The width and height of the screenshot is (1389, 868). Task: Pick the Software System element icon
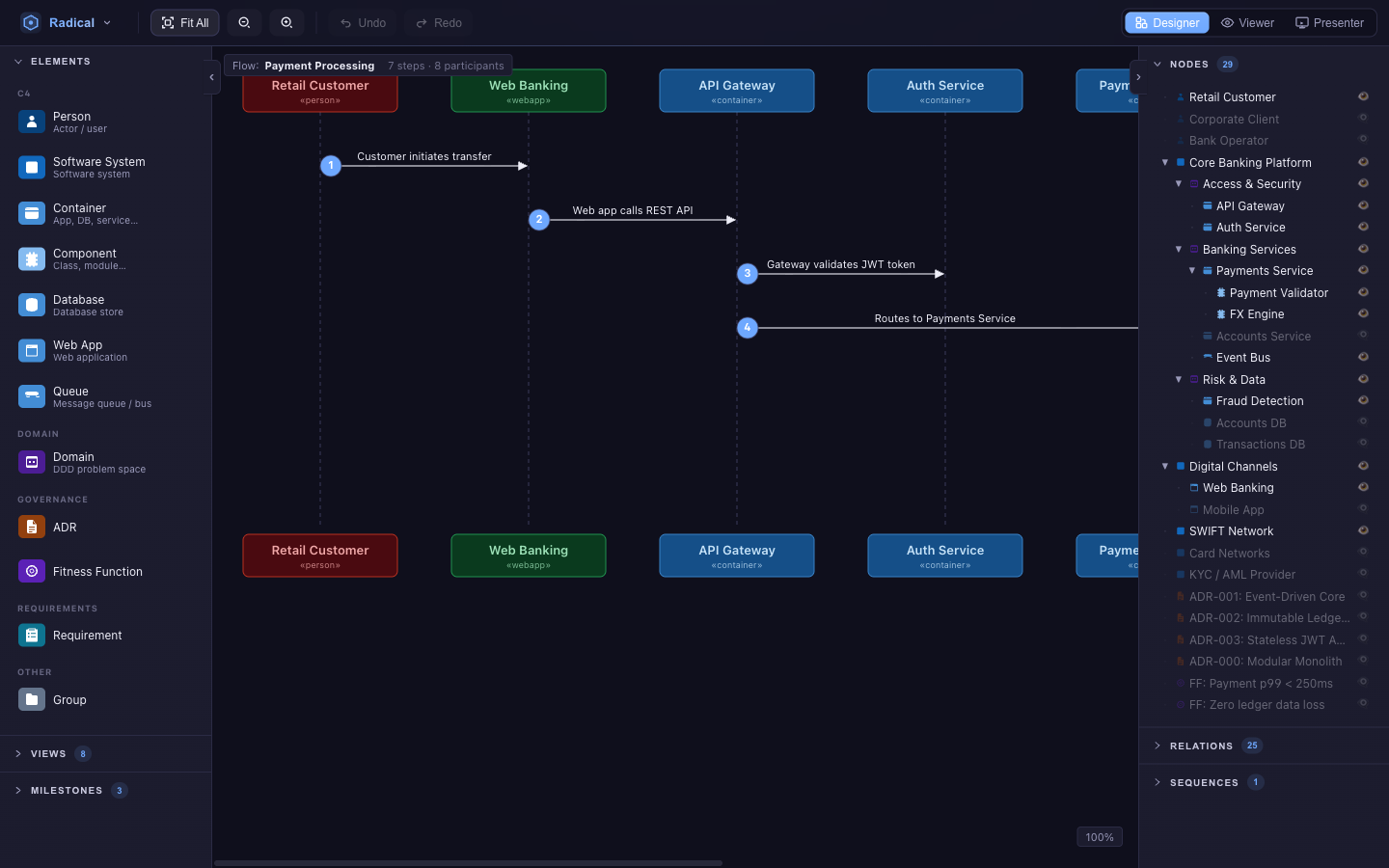click(32, 168)
